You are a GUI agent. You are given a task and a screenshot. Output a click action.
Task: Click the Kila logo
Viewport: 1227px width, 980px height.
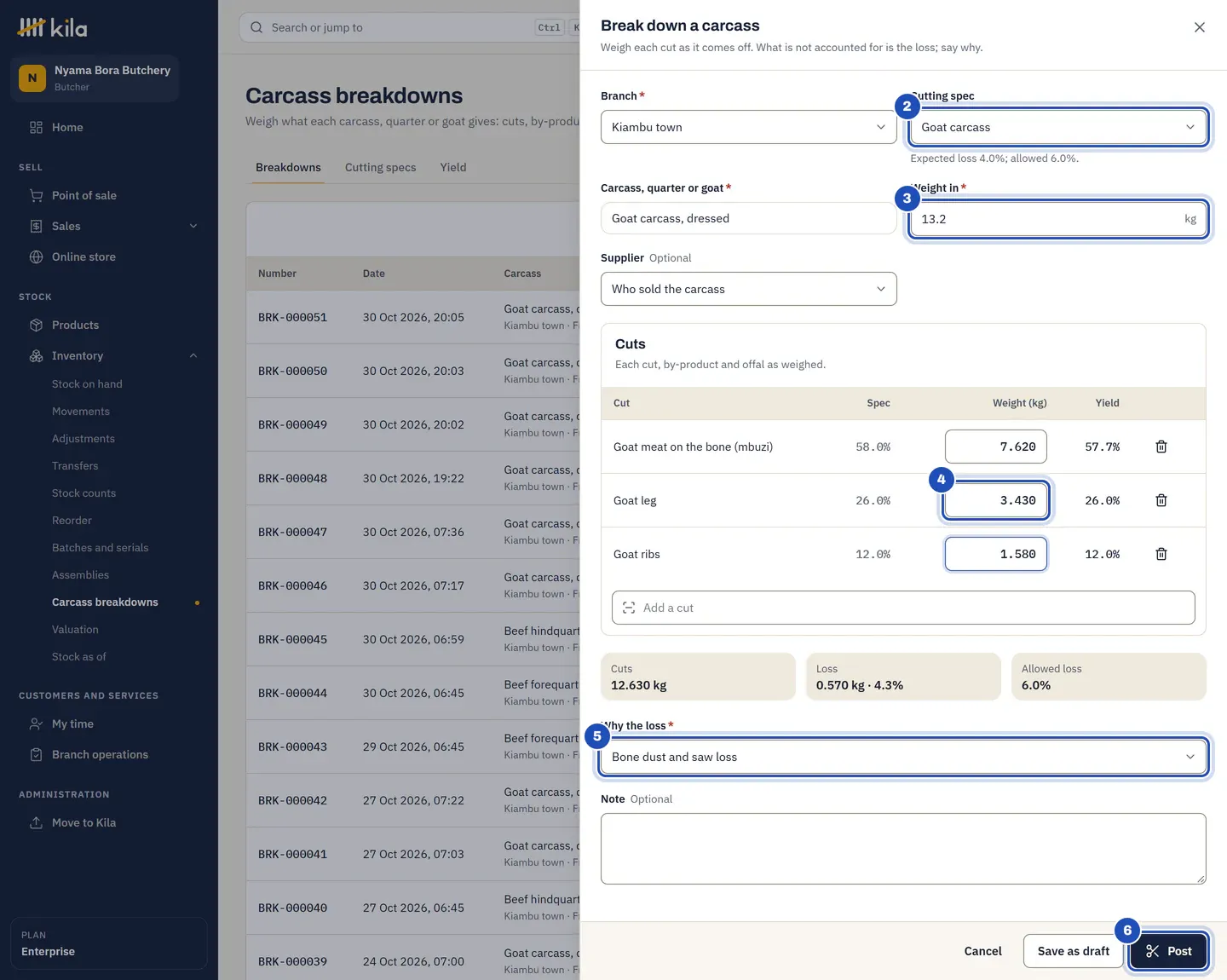pos(53,28)
